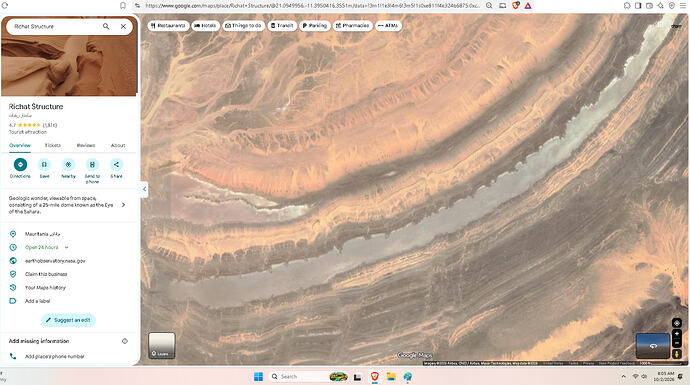This screenshot has height=385, width=690.
Task: Open the Layers map type thumbnail
Action: pyautogui.click(x=161, y=345)
